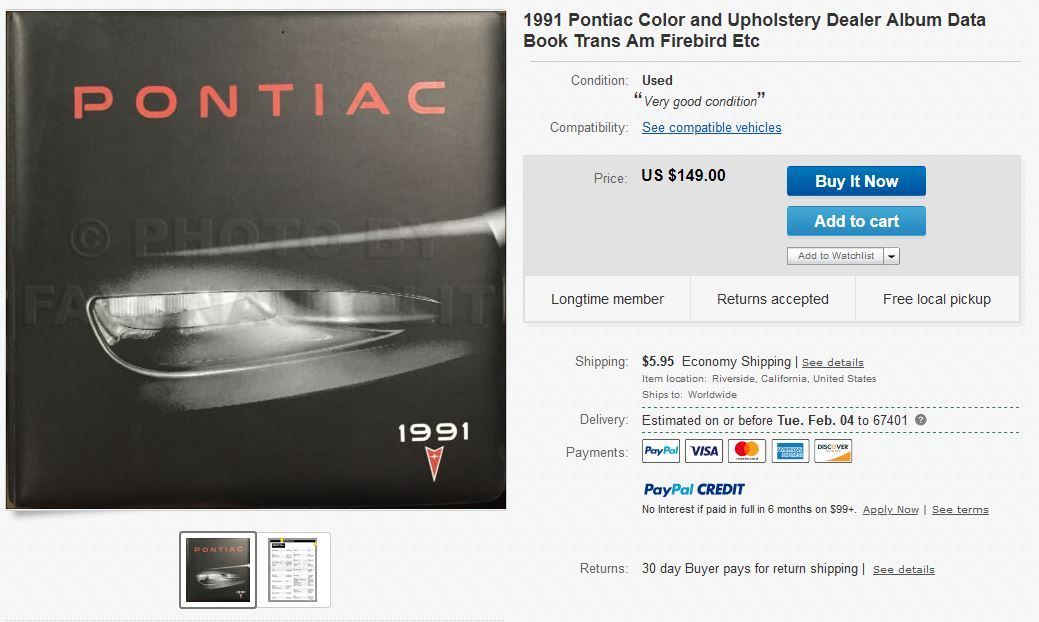
Task: Open shipping See details link
Action: [x=832, y=362]
